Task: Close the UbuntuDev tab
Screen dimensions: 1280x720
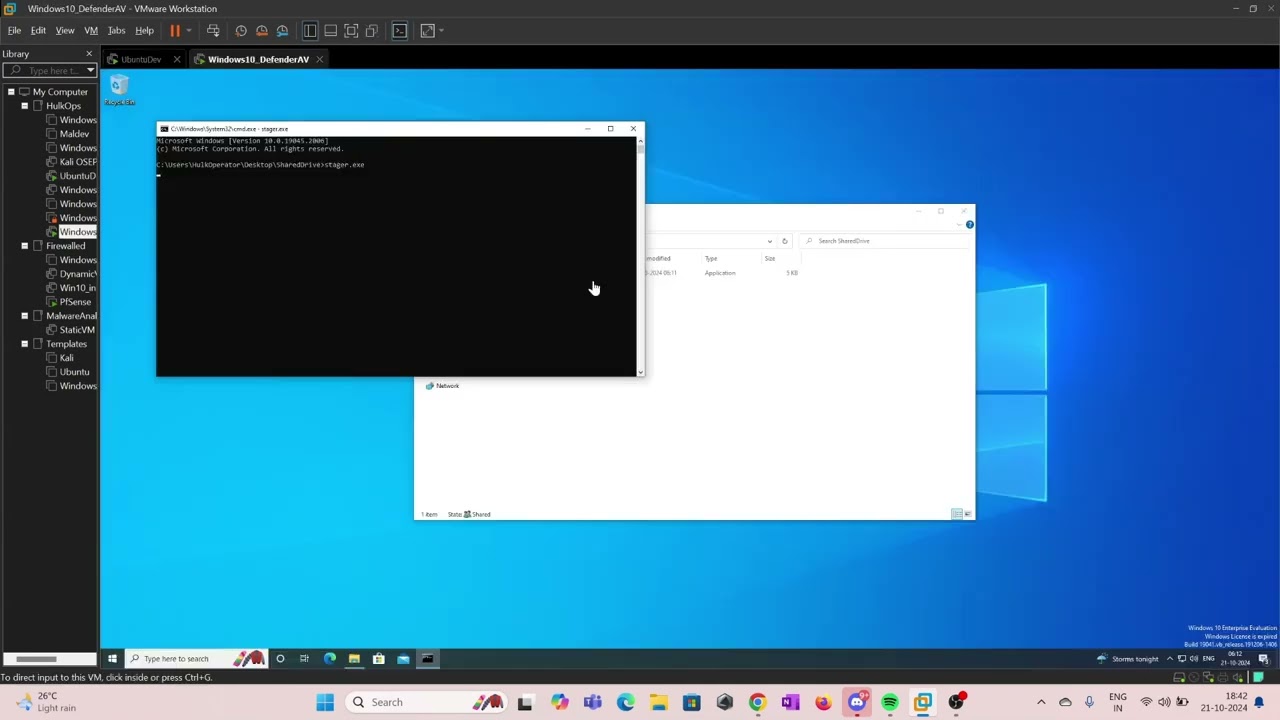Action: click(x=177, y=59)
